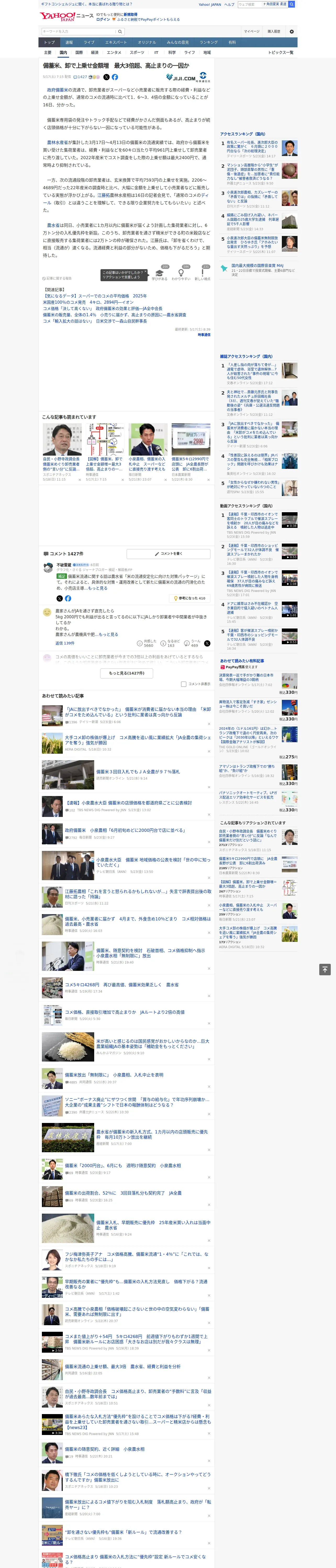Expand comments with もっと見る(1427件) button
This screenshot has height=1568, width=336.
tap(127, 673)
